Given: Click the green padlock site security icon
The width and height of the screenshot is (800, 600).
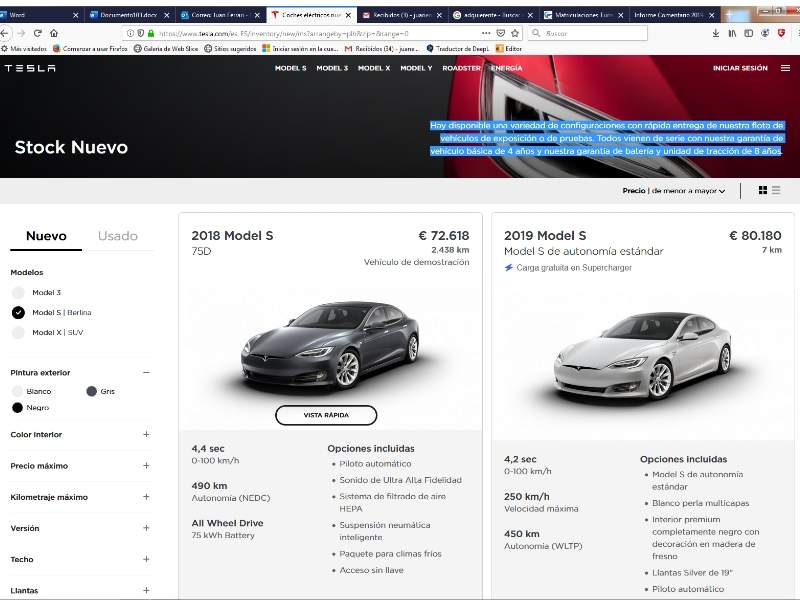Looking at the screenshot, I should point(151,33).
